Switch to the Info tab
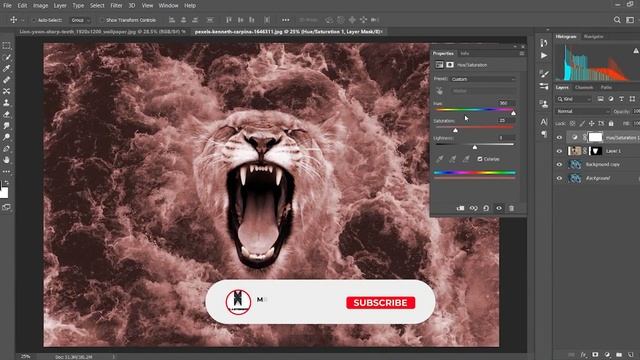This screenshot has width=640, height=360. 464,53
